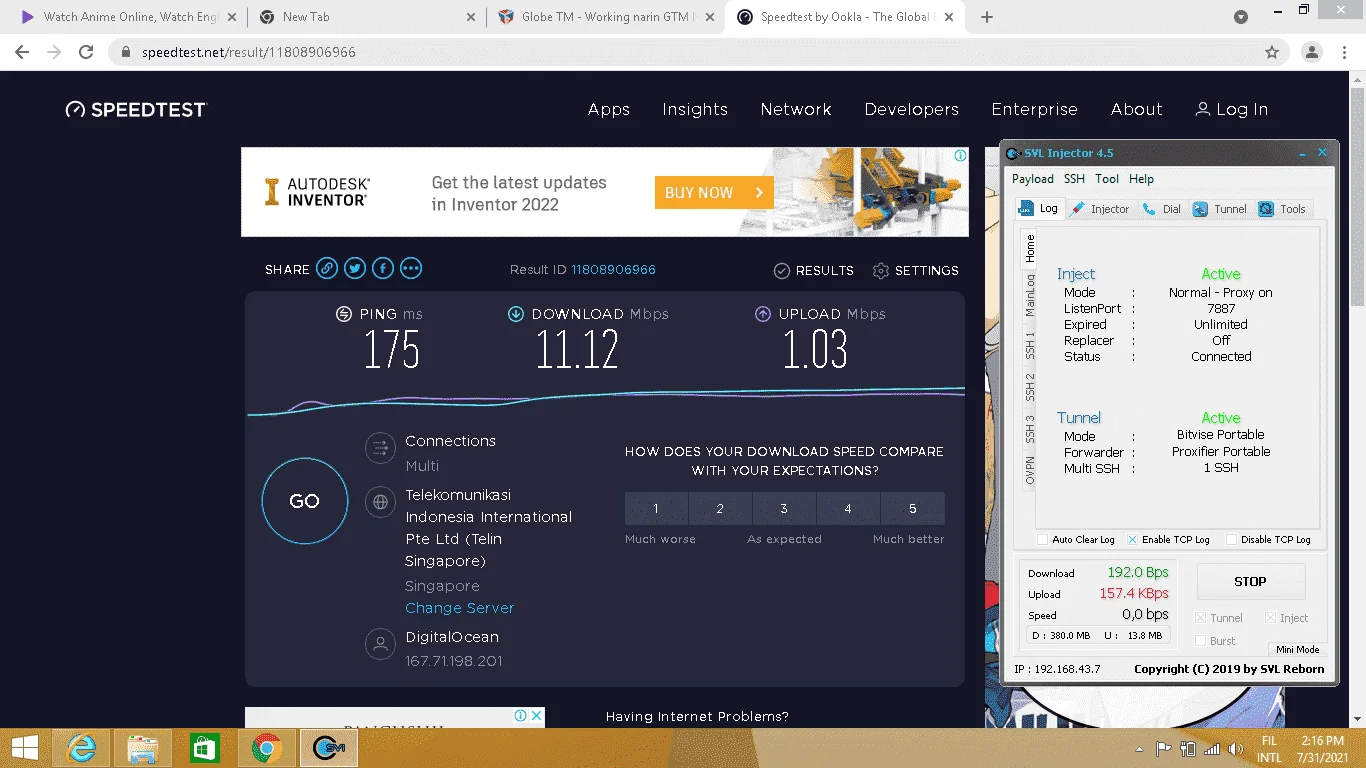Share result on Facebook

[x=383, y=268]
